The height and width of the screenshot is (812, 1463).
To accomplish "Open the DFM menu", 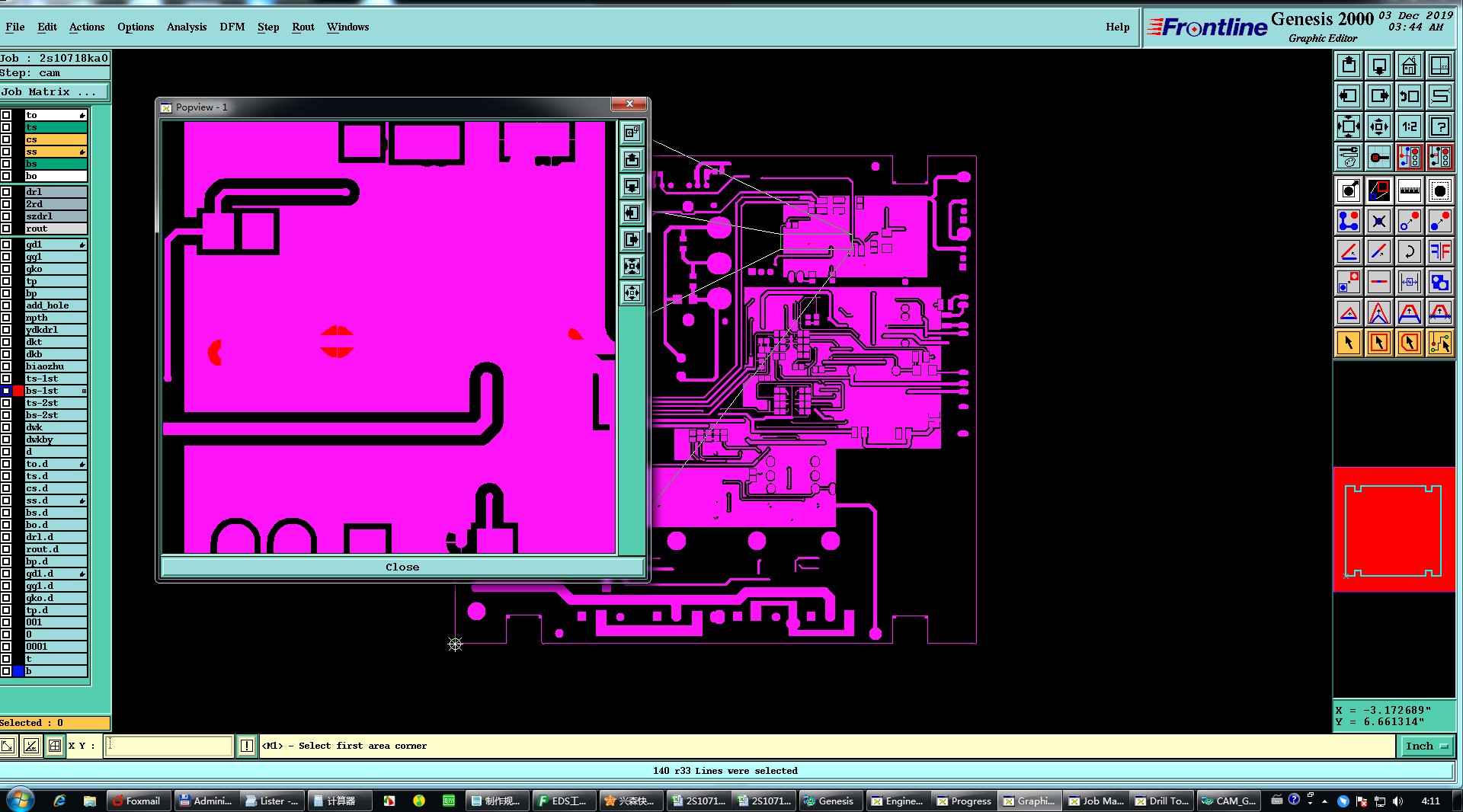I will [x=232, y=27].
